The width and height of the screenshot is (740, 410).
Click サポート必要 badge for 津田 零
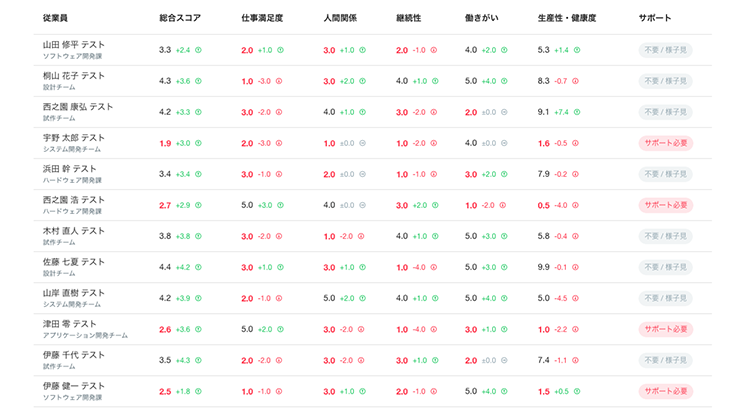pyautogui.click(x=666, y=329)
